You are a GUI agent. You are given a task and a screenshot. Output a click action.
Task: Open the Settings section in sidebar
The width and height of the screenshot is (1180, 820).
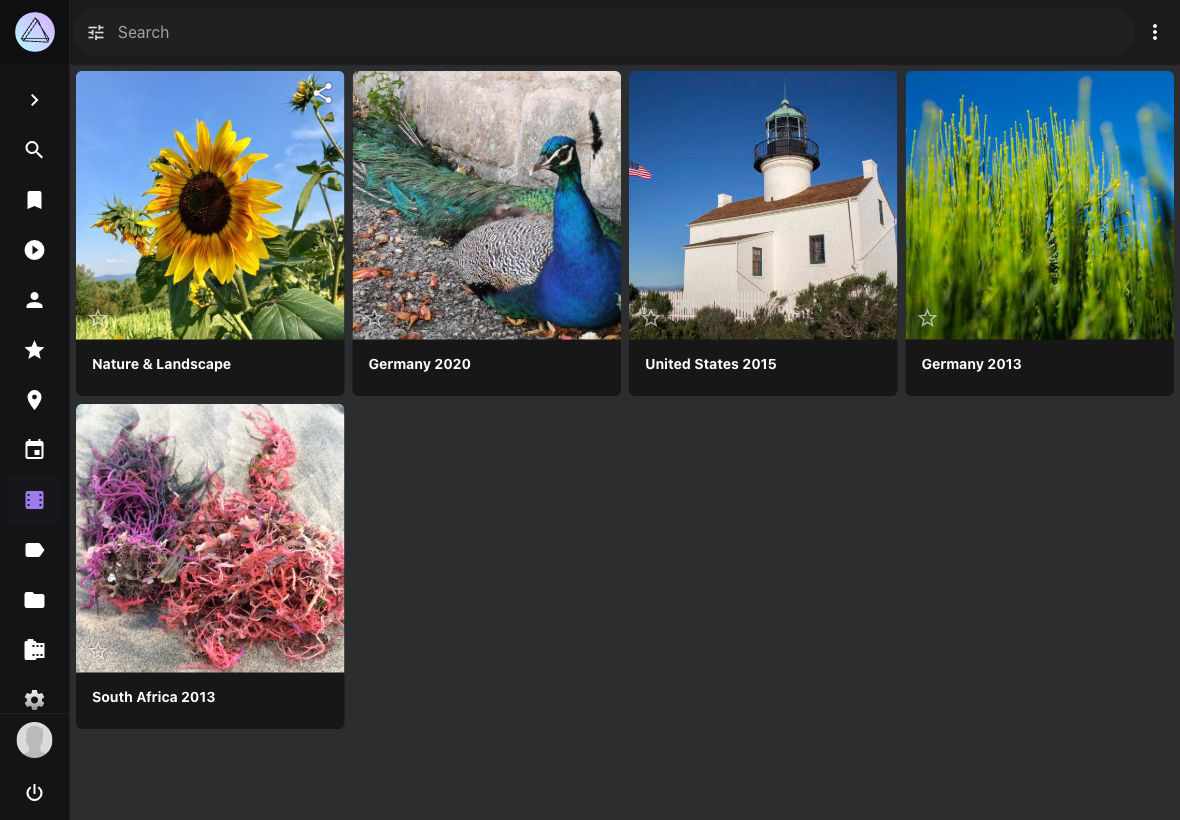tap(34, 700)
